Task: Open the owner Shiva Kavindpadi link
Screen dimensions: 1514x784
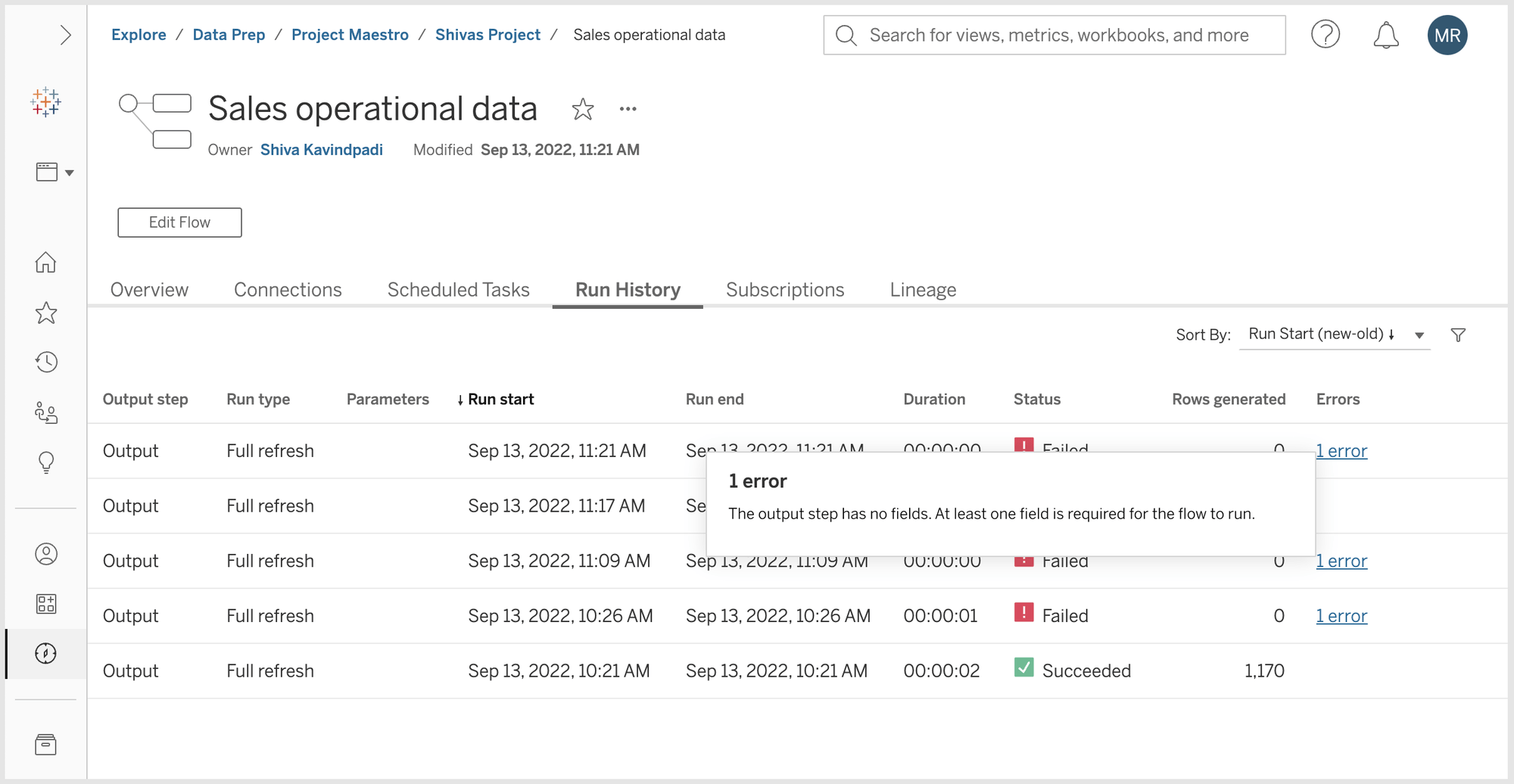Action: click(x=321, y=150)
